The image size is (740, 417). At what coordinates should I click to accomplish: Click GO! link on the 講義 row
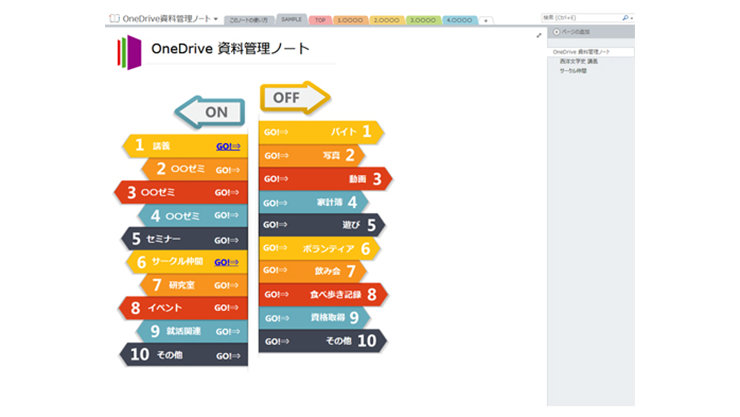coord(228,146)
